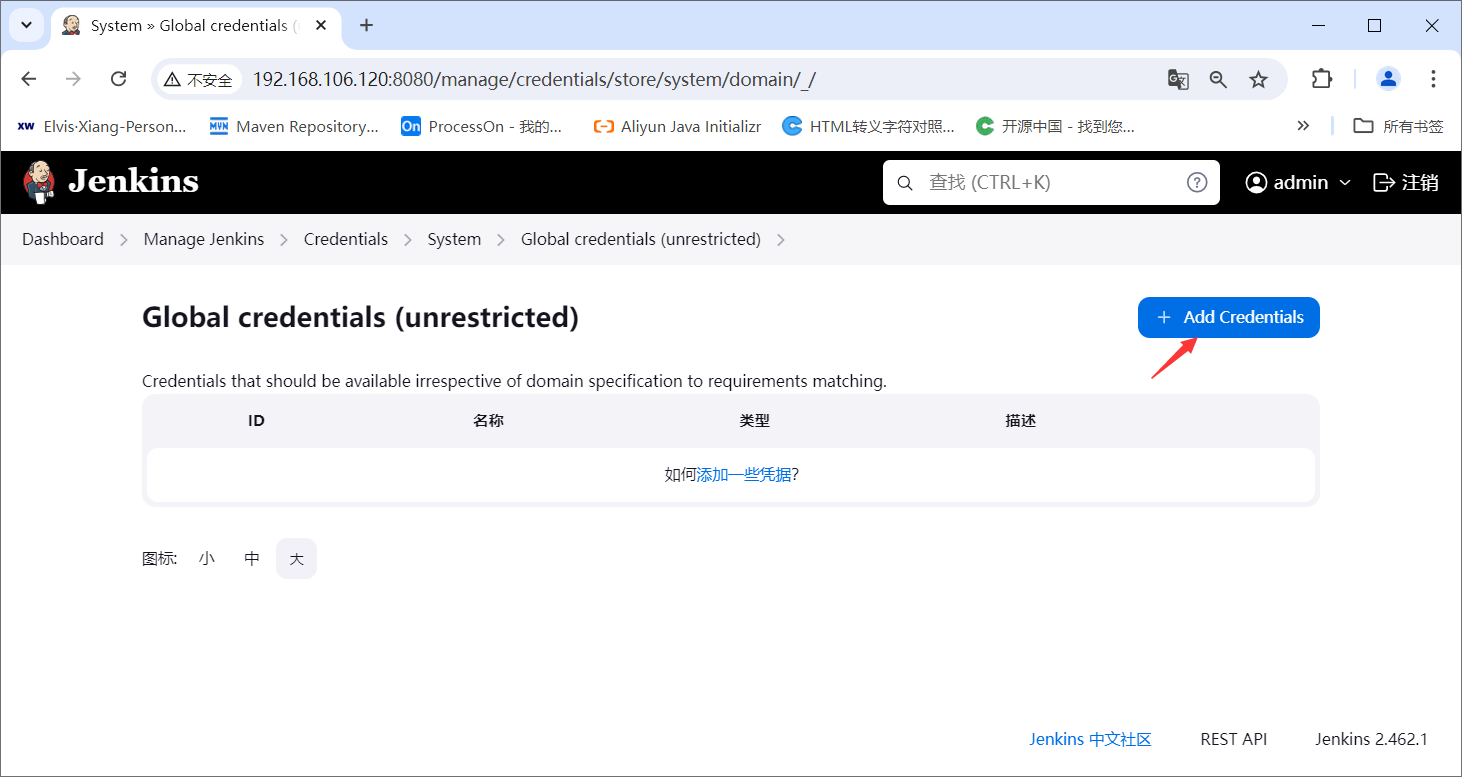
Task: Set icon size to 小
Action: (206, 559)
